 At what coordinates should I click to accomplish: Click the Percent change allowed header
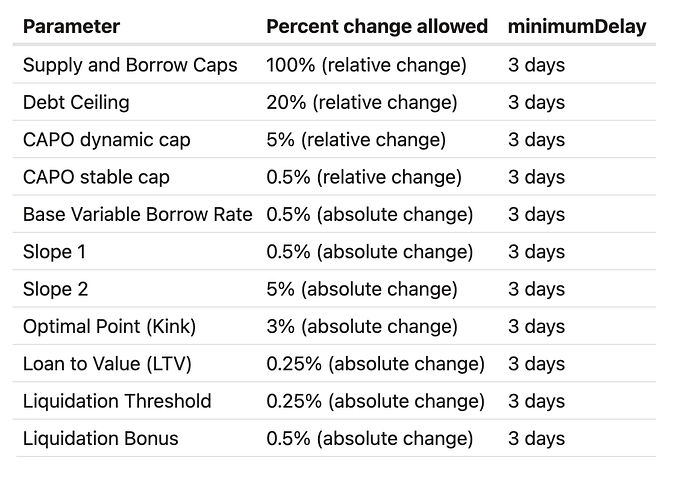point(377,27)
